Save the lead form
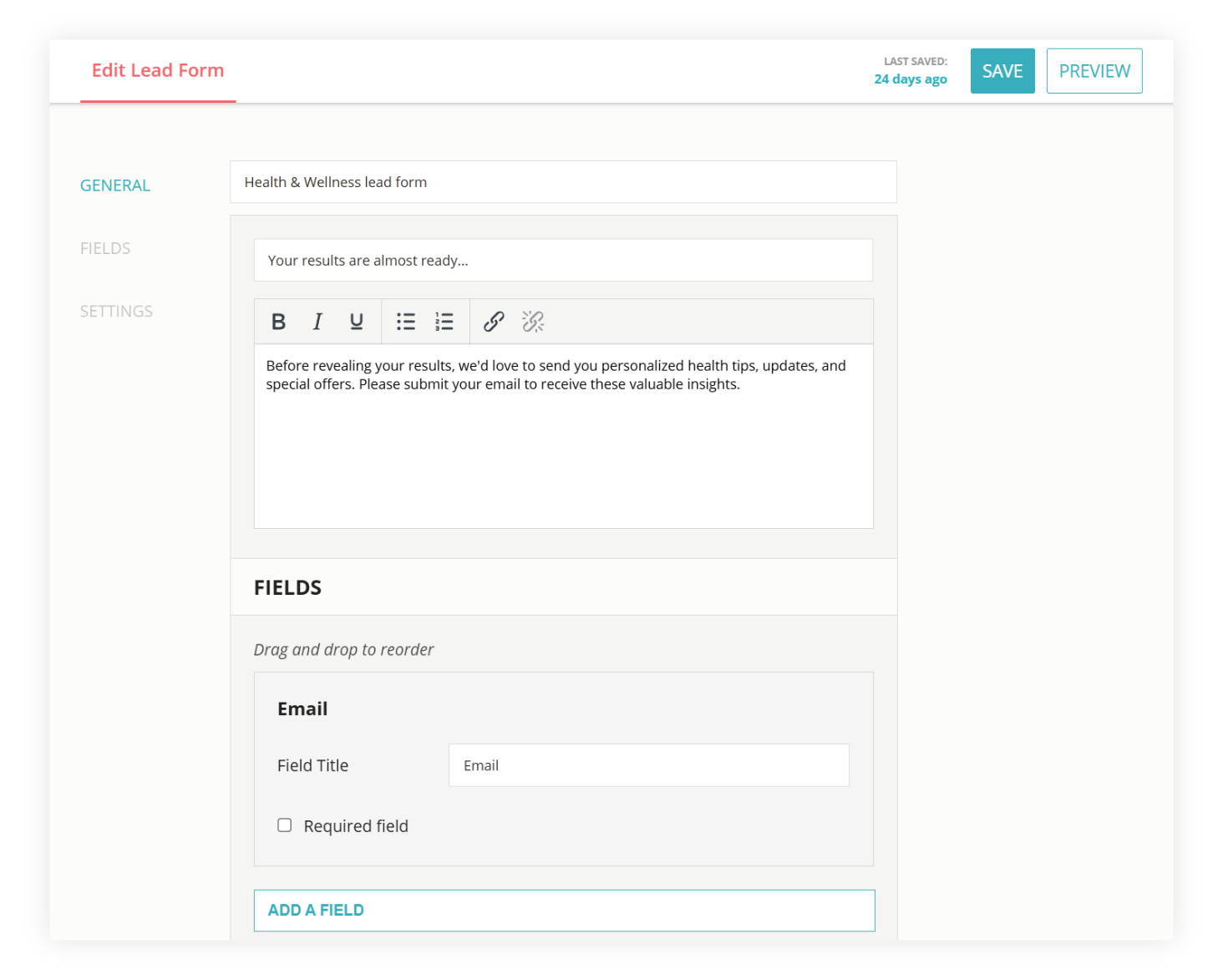1223x980 pixels. click(x=1002, y=70)
